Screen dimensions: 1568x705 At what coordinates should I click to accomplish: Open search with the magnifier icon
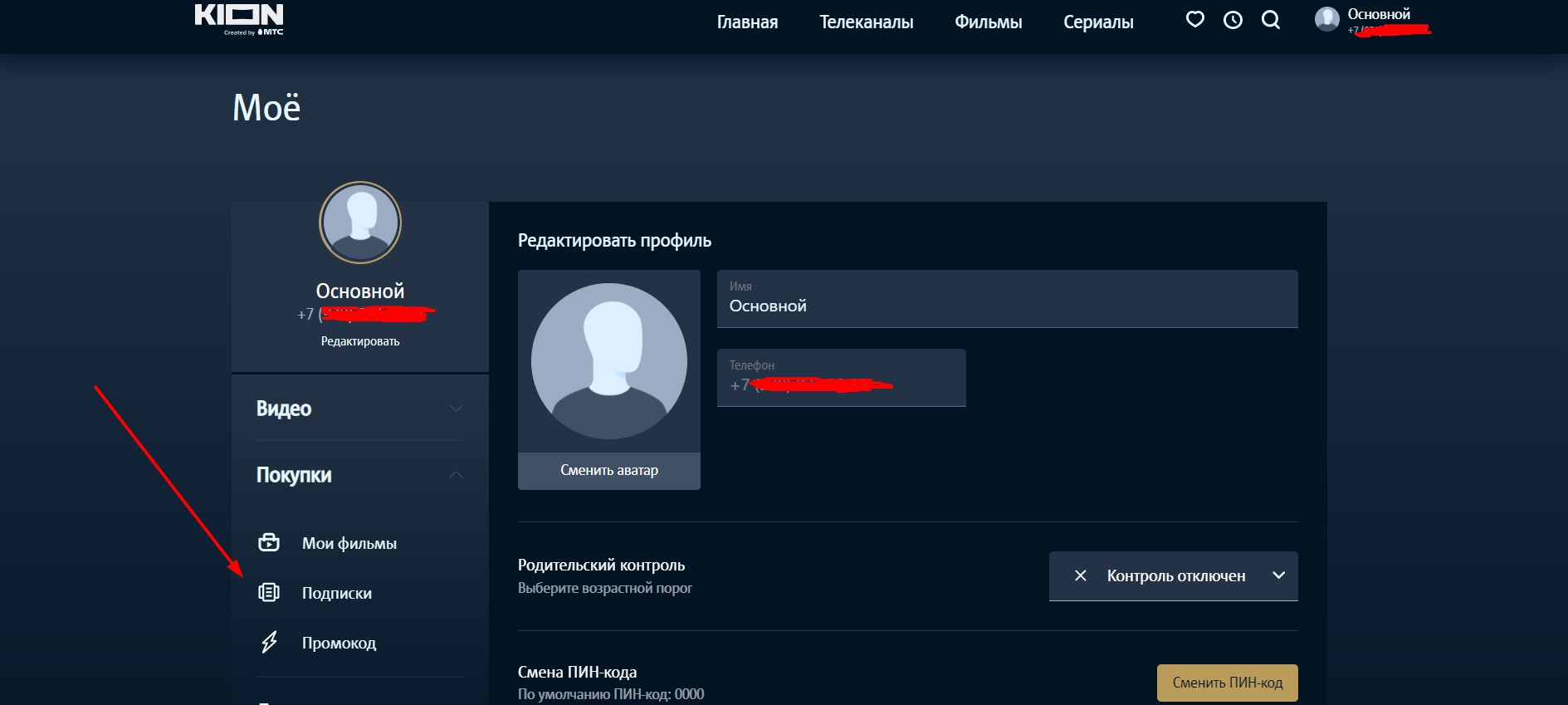tap(1271, 20)
